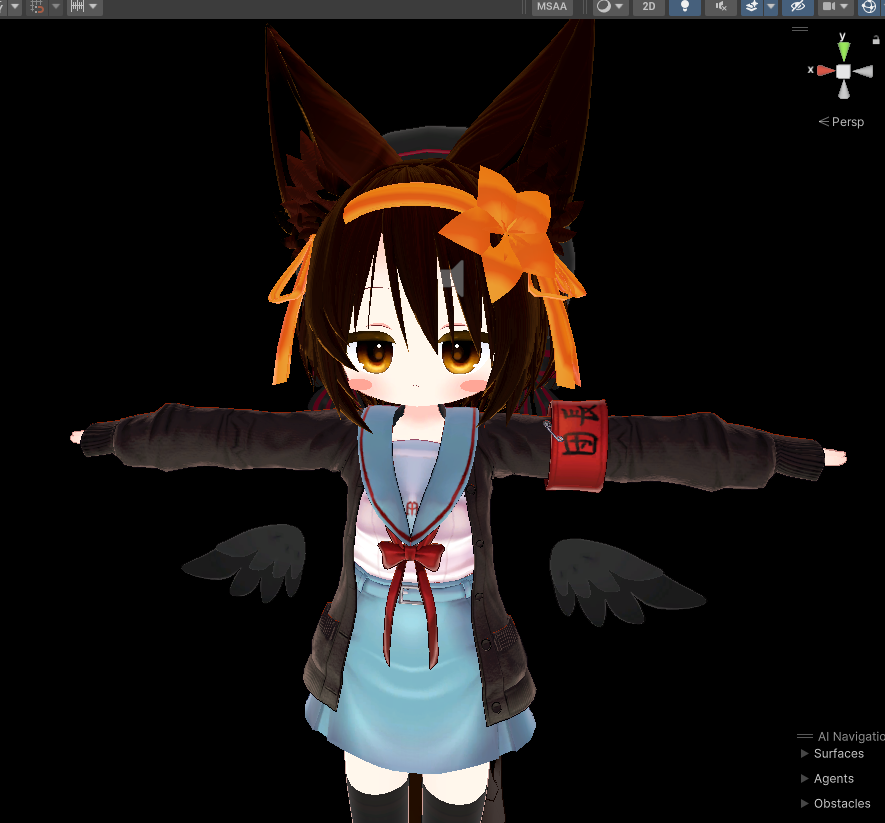The width and height of the screenshot is (885, 823).
Task: Toggle 2D view mode
Action: [649, 7]
